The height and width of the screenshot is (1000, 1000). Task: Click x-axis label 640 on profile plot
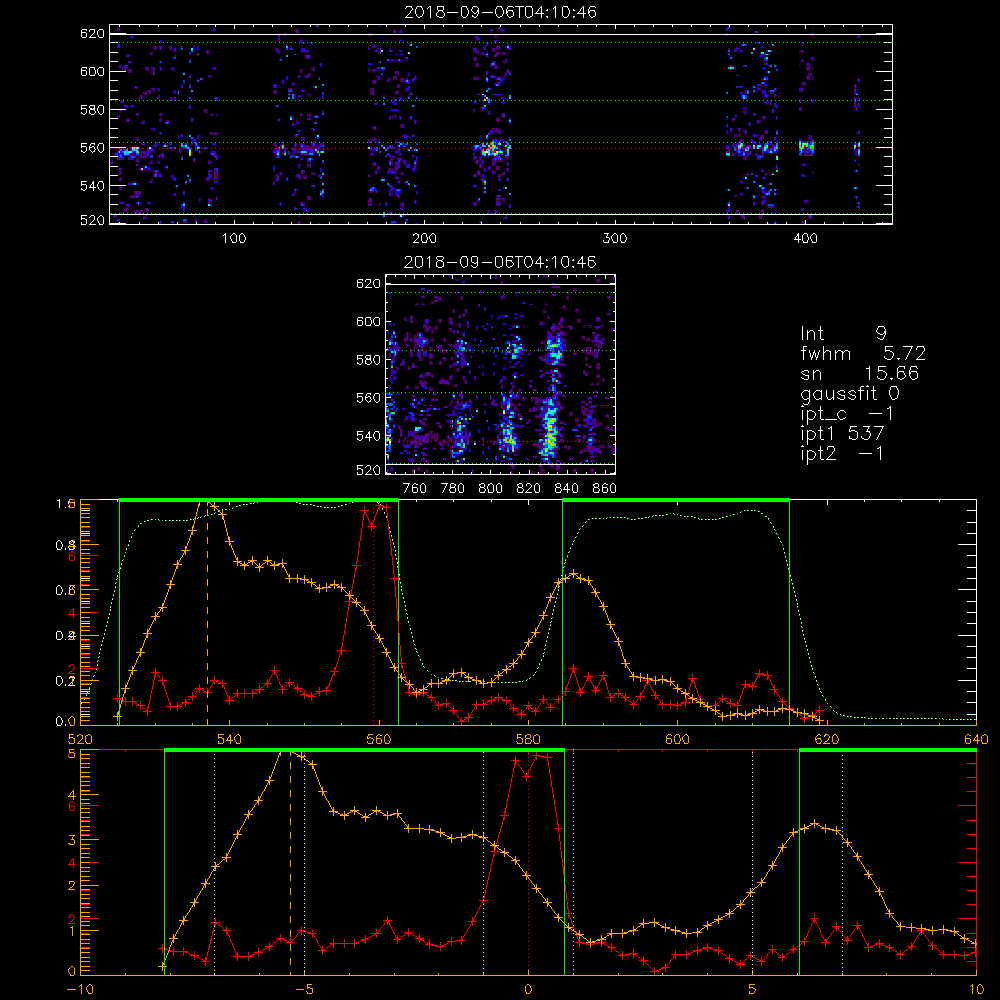point(976,740)
